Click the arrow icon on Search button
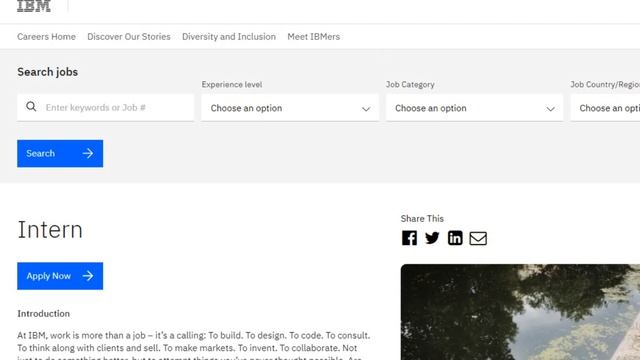640x360 pixels. [x=88, y=153]
